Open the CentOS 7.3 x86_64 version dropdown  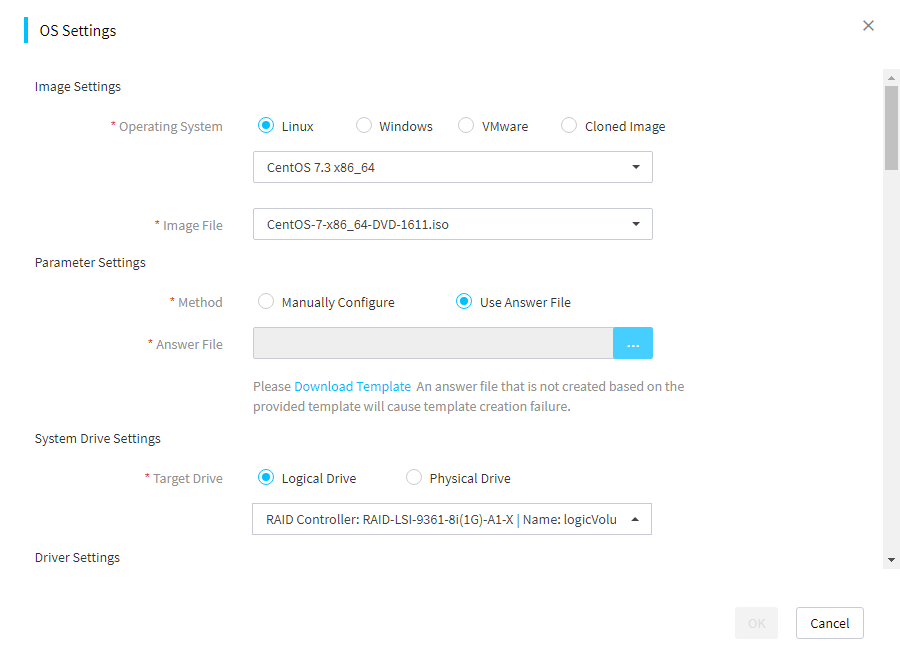click(452, 167)
